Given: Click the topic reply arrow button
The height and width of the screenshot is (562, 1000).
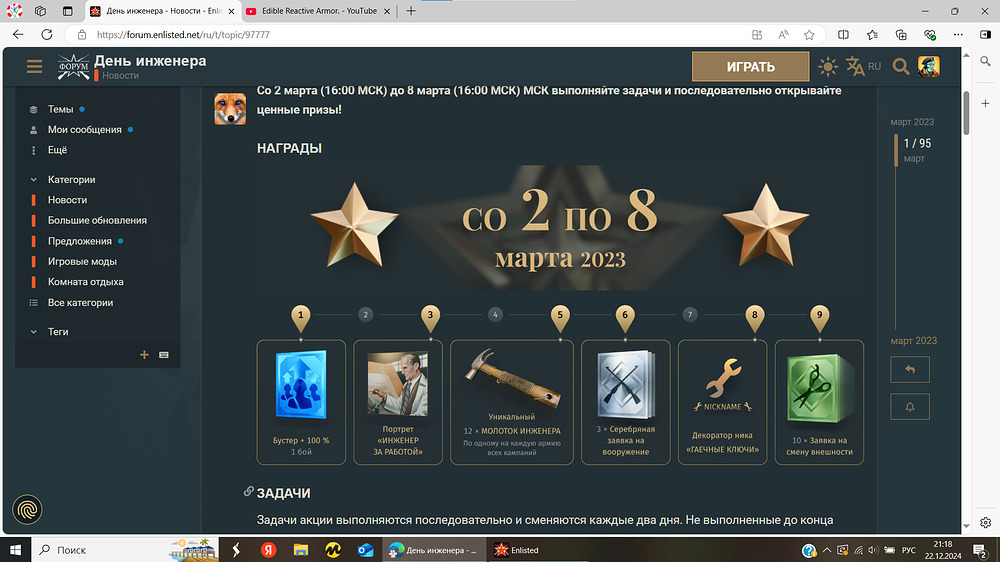Looking at the screenshot, I should point(909,370).
